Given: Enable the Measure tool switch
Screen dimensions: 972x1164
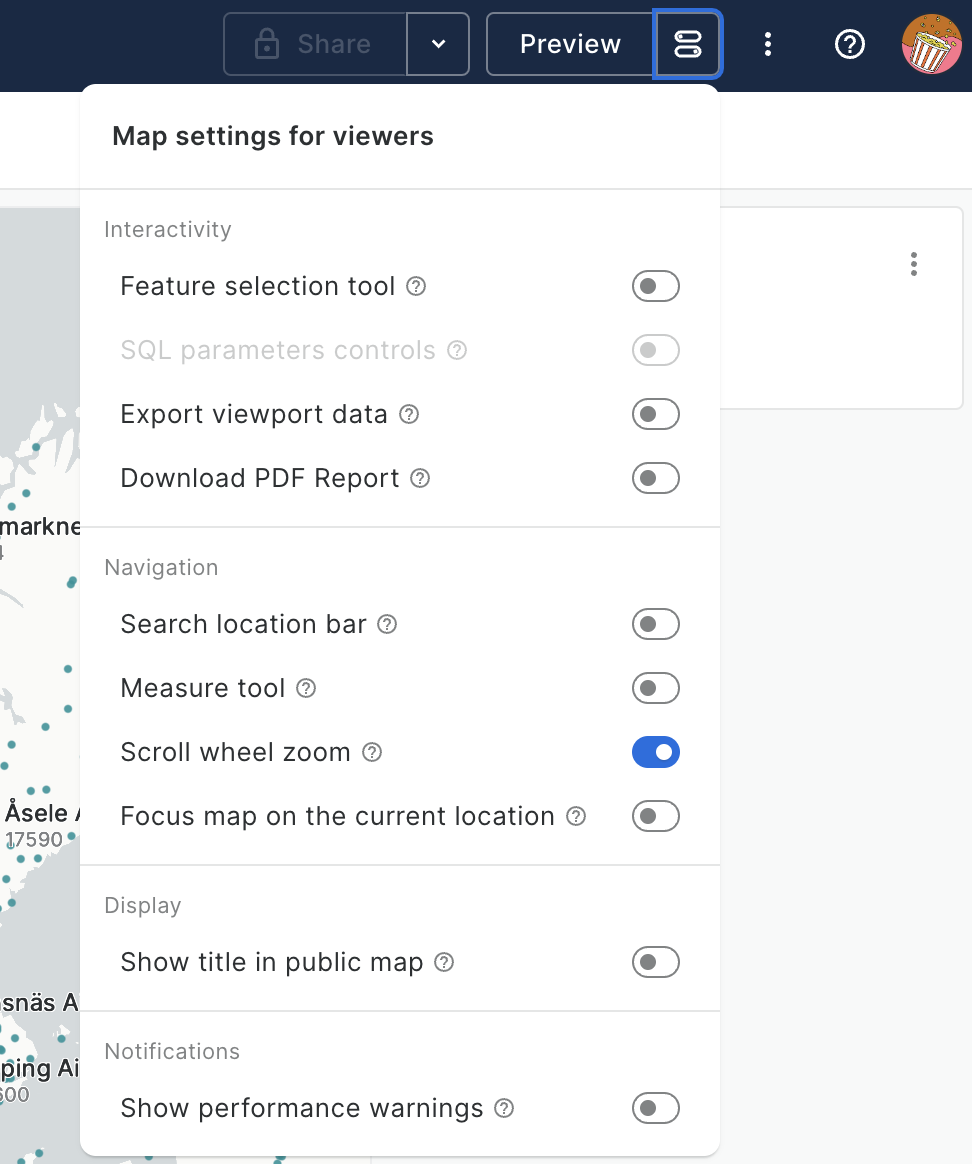Looking at the screenshot, I should coord(655,688).
